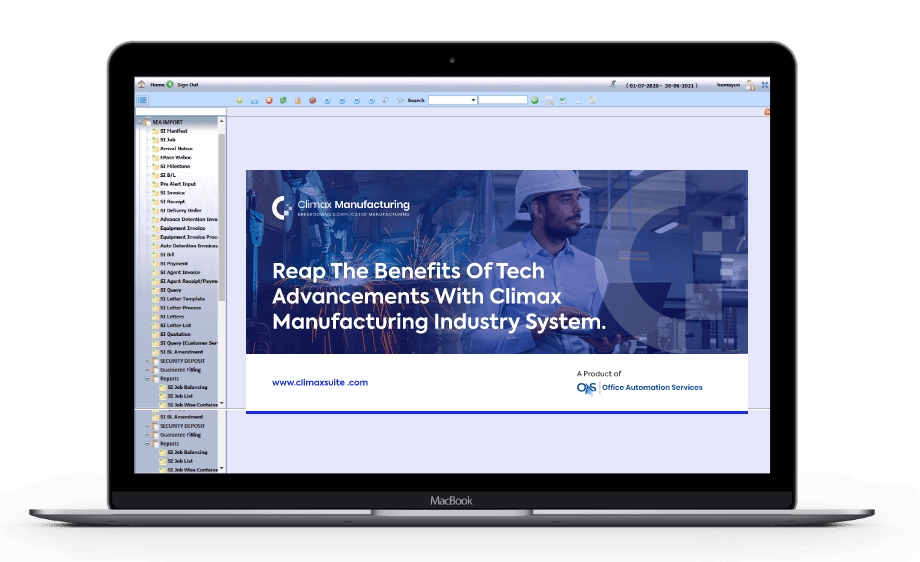Click the lower tree scrollbar down arrow
This screenshot has width=920, height=562.
(x=221, y=469)
